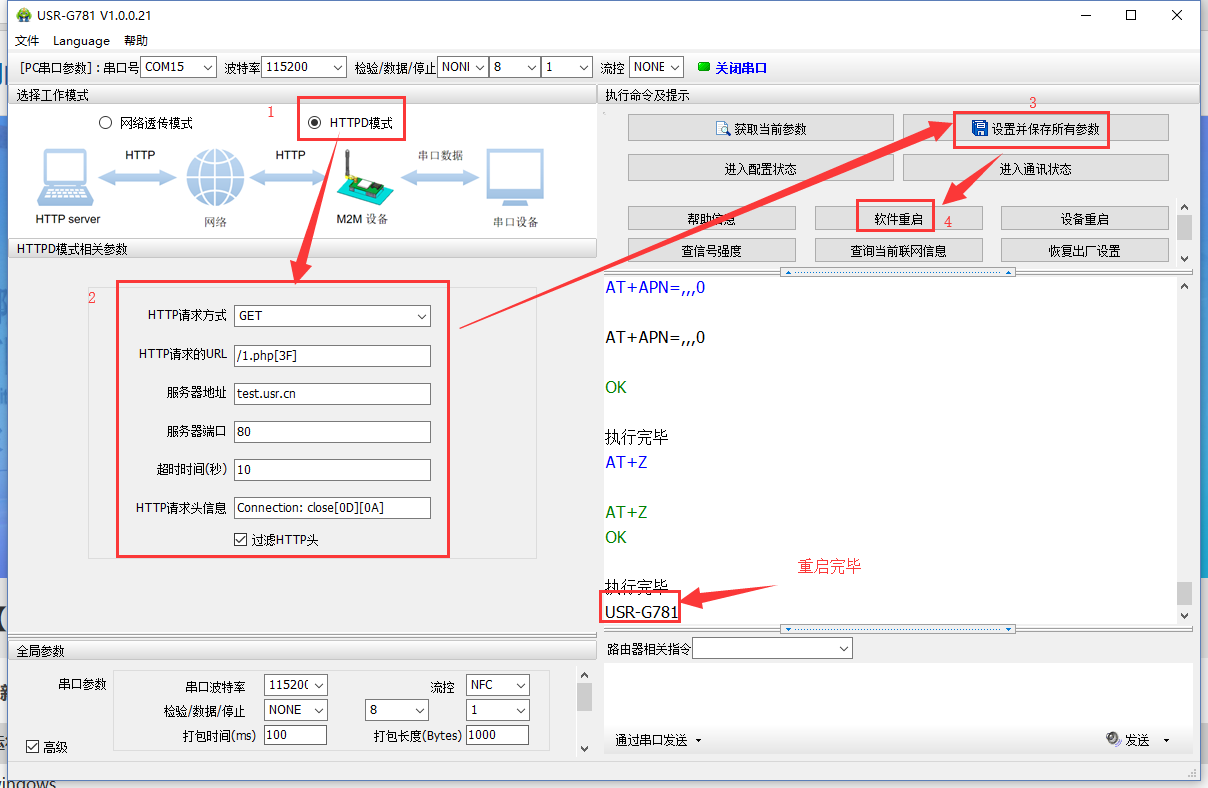Click the save disk icon on 设置并保存所有参数
The image size is (1208, 788).
point(979,129)
